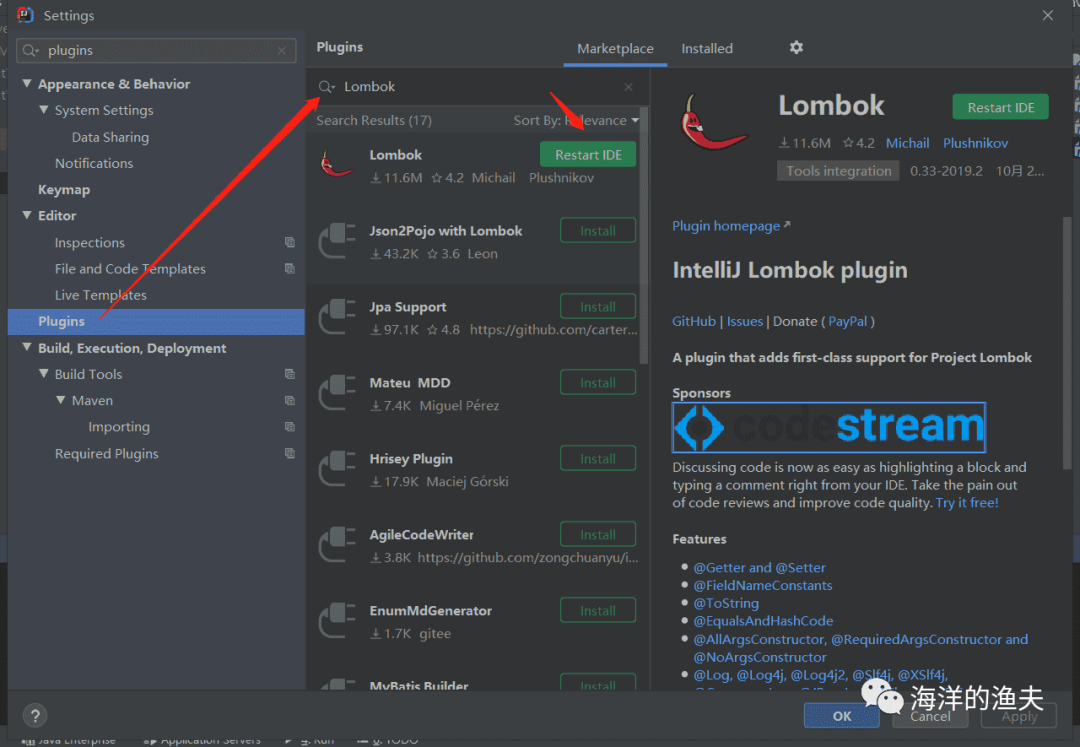
Task: Click the plugin details panel scrollbar
Action: tap(1067, 343)
